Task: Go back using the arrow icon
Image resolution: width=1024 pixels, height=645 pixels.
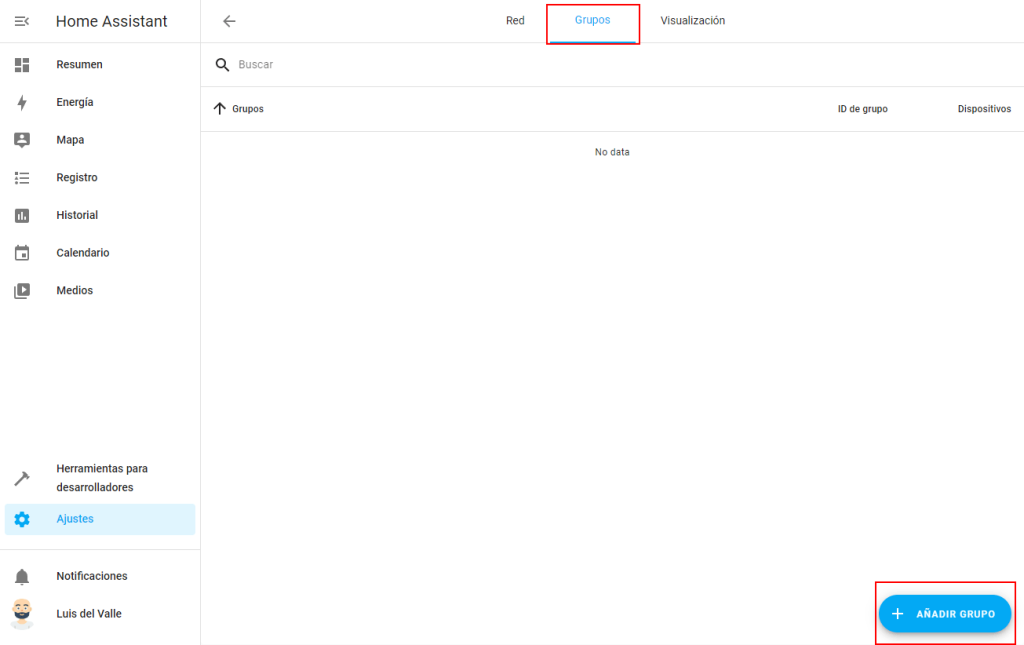Action: coord(229,21)
